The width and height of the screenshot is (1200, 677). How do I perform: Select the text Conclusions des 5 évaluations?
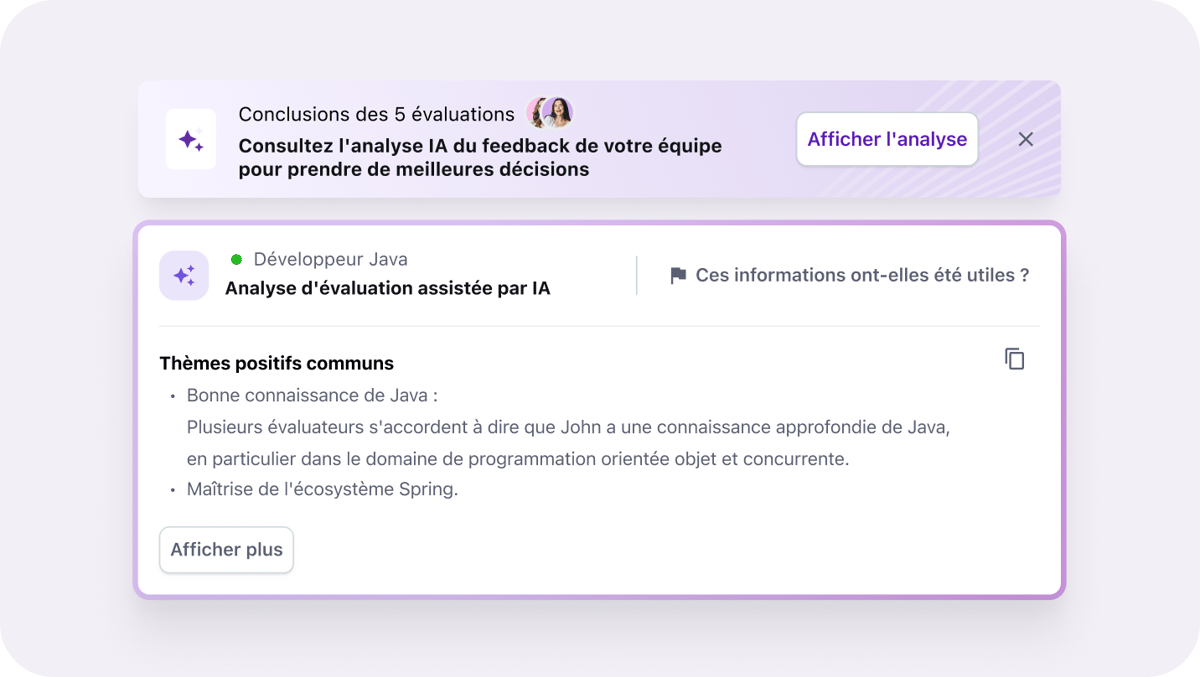(376, 114)
